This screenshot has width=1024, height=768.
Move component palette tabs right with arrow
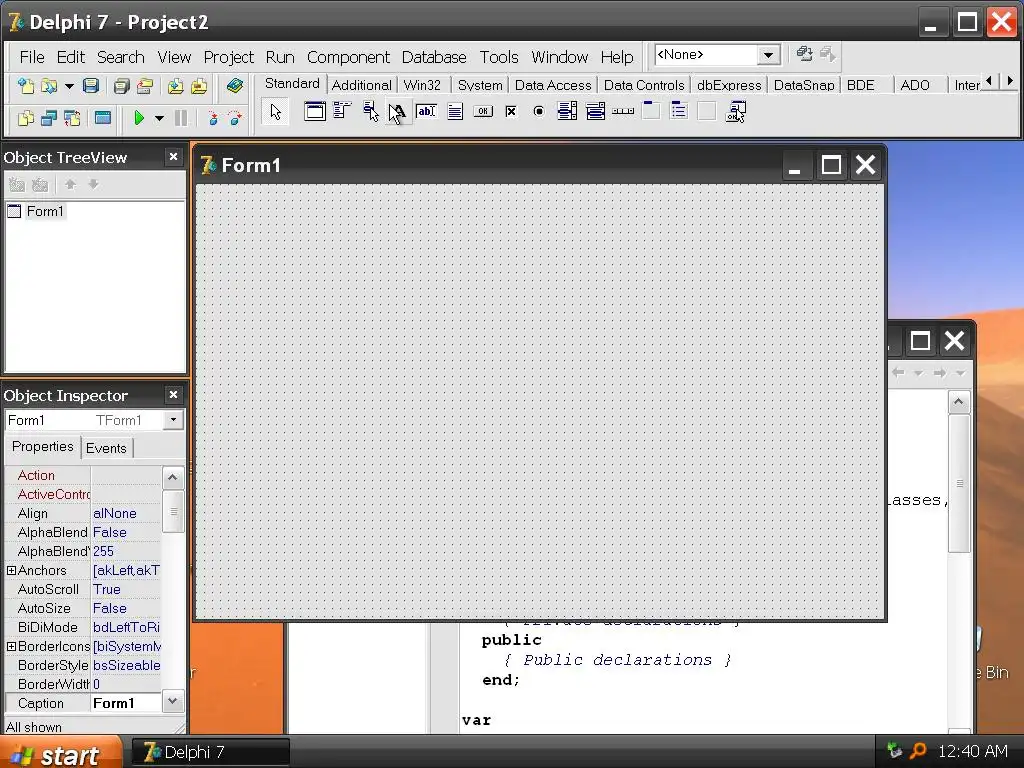pyautogui.click(x=1010, y=81)
